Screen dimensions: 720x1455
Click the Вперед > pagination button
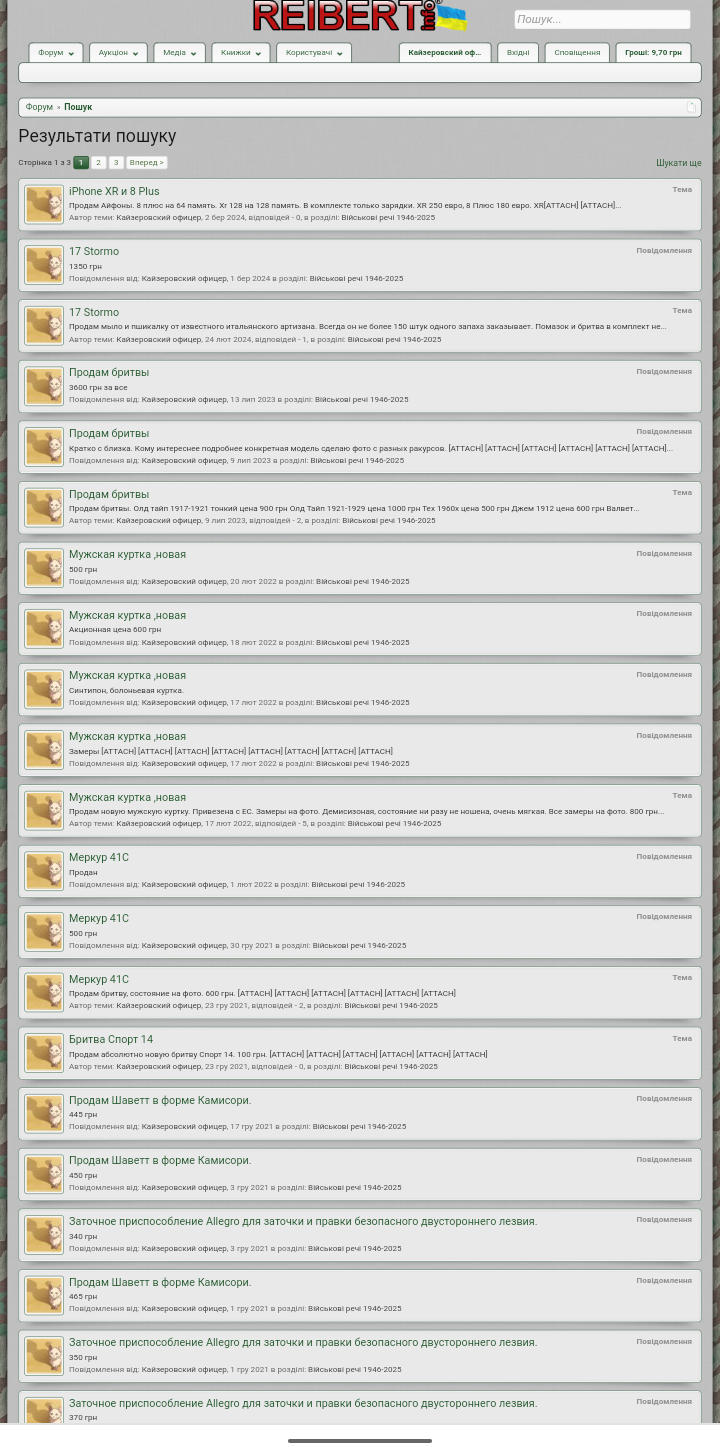(146, 162)
